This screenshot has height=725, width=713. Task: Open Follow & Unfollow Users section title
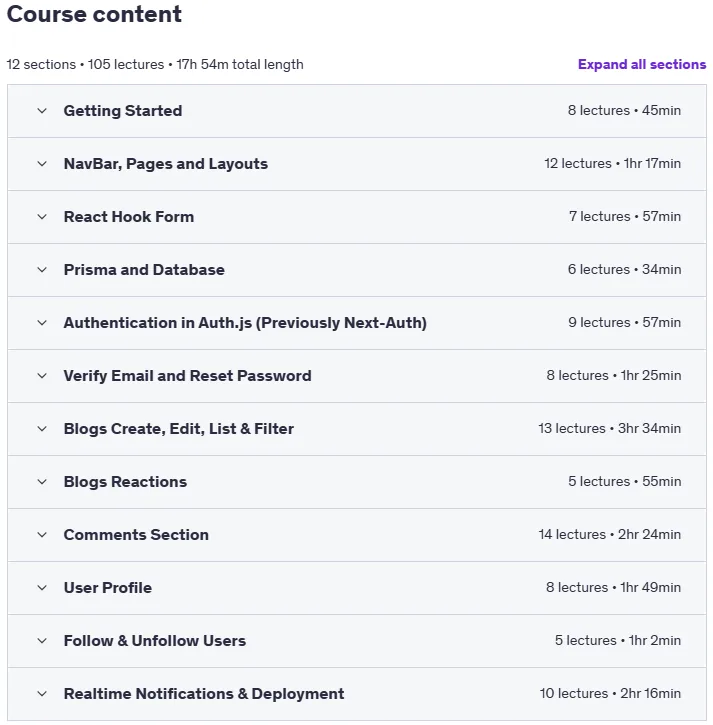point(155,641)
